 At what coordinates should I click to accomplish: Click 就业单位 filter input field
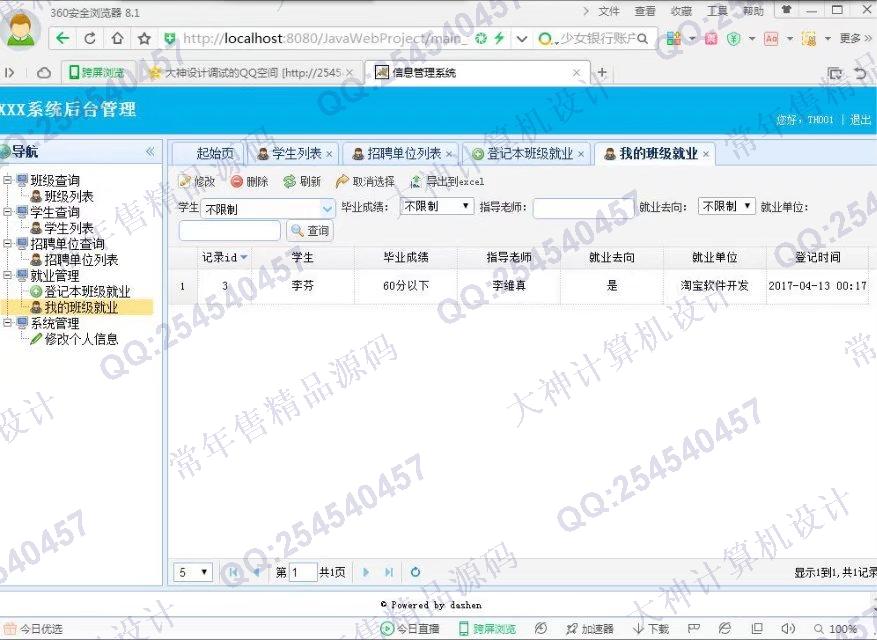click(x=229, y=230)
